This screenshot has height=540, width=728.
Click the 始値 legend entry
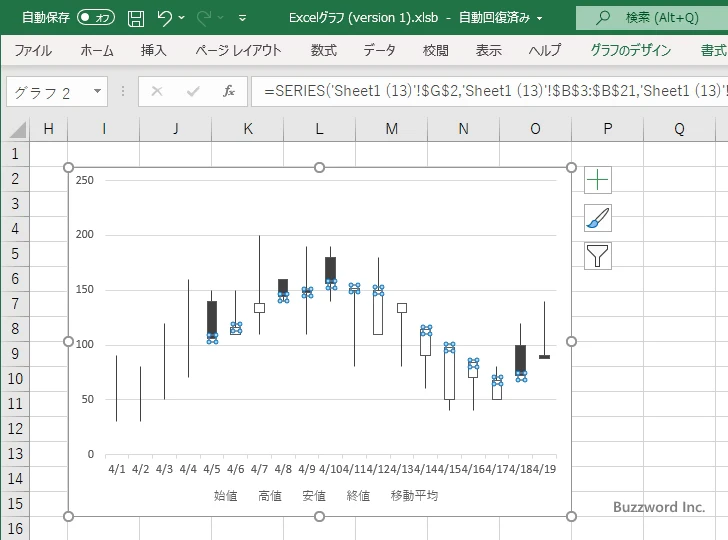pyautogui.click(x=226, y=496)
